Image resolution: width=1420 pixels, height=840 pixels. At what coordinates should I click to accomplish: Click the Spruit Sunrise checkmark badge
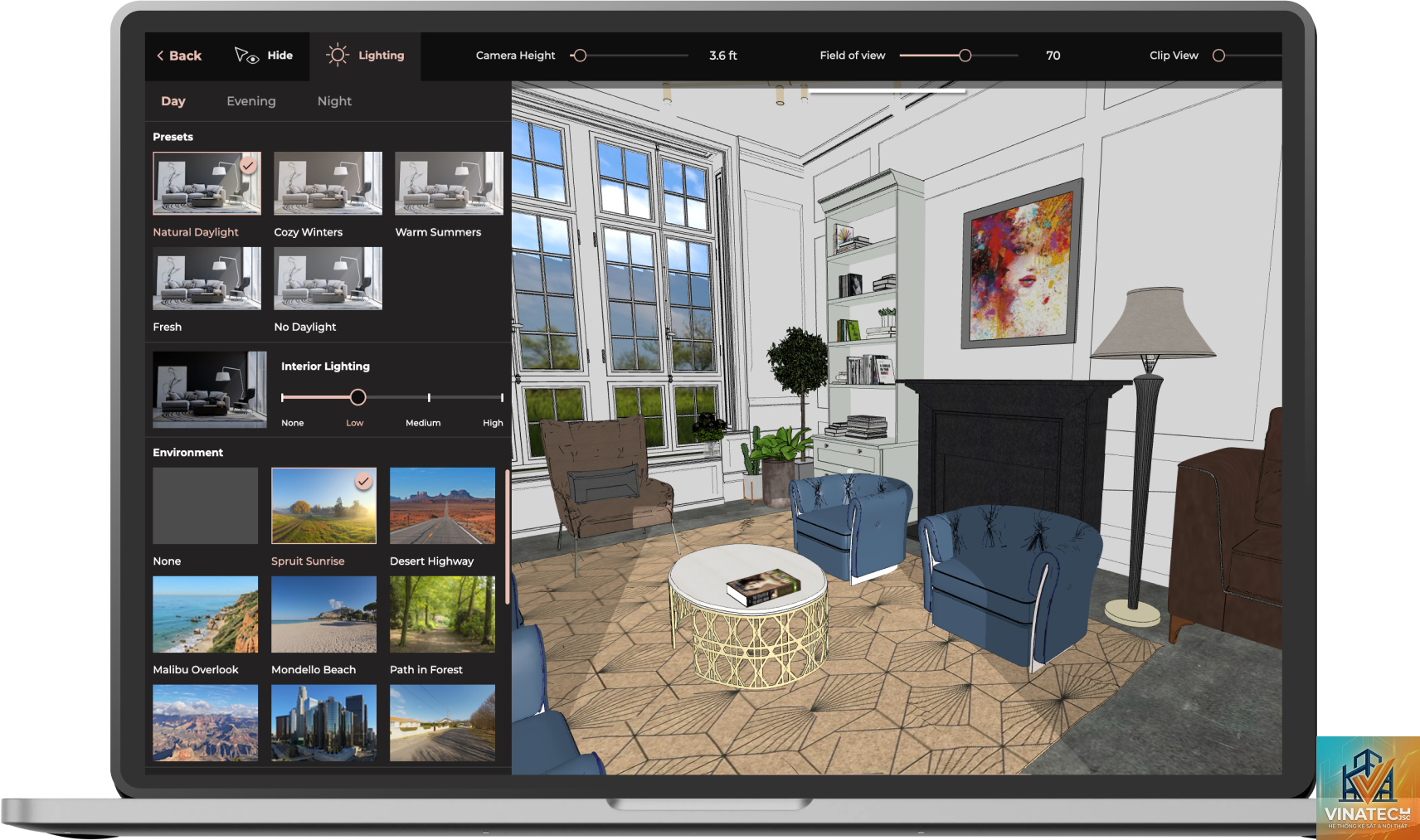pyautogui.click(x=363, y=481)
